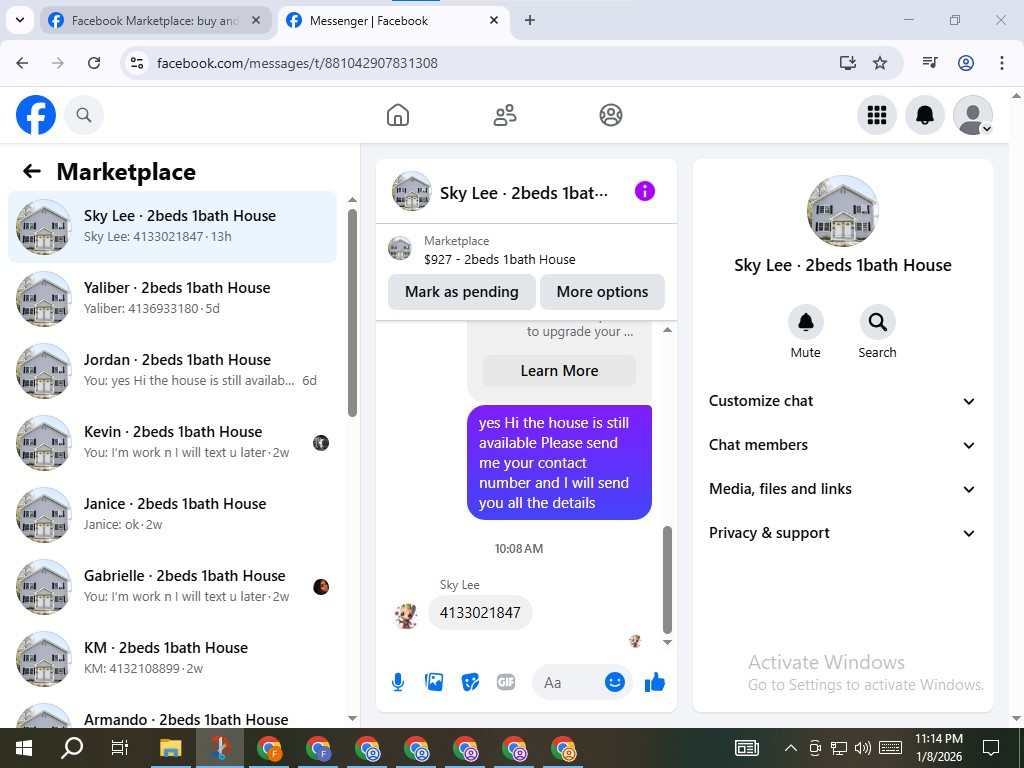The width and height of the screenshot is (1024, 768).
Task: Open the Facebook Menu grid icon
Action: 876,115
